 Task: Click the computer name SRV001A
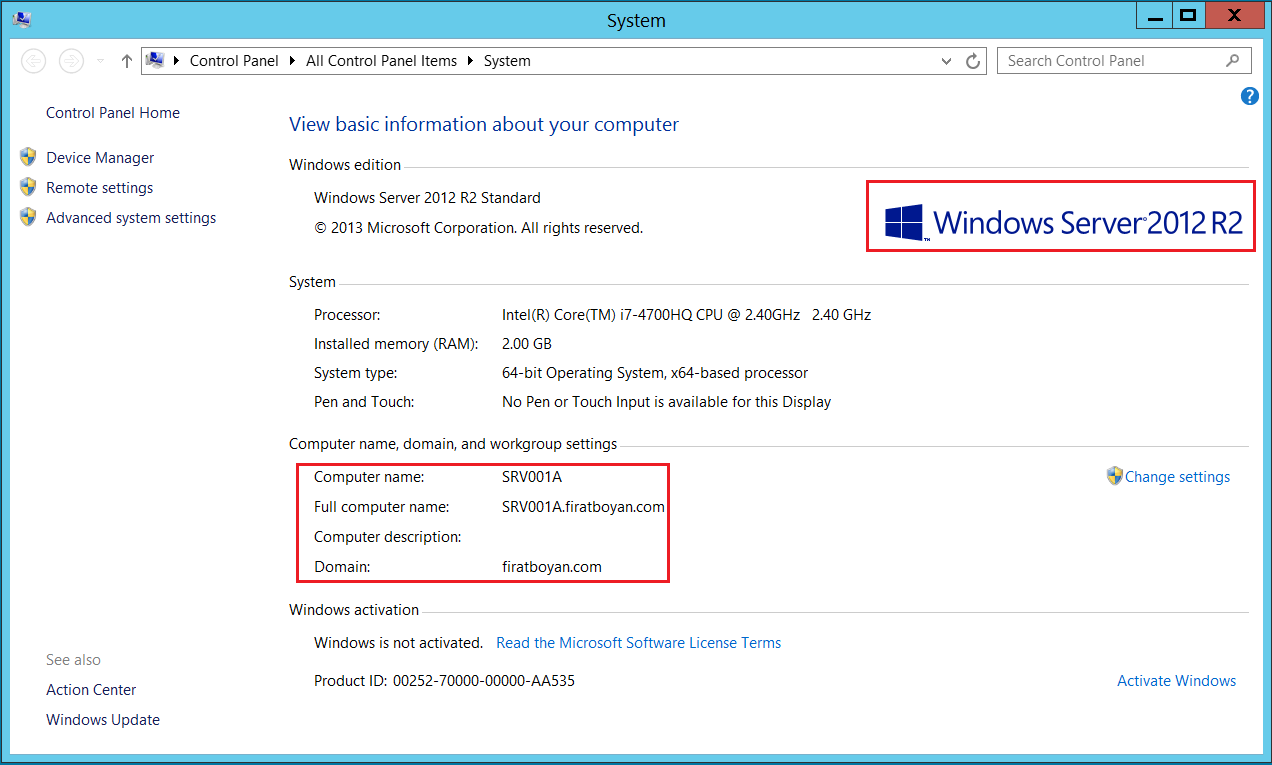[x=532, y=477]
